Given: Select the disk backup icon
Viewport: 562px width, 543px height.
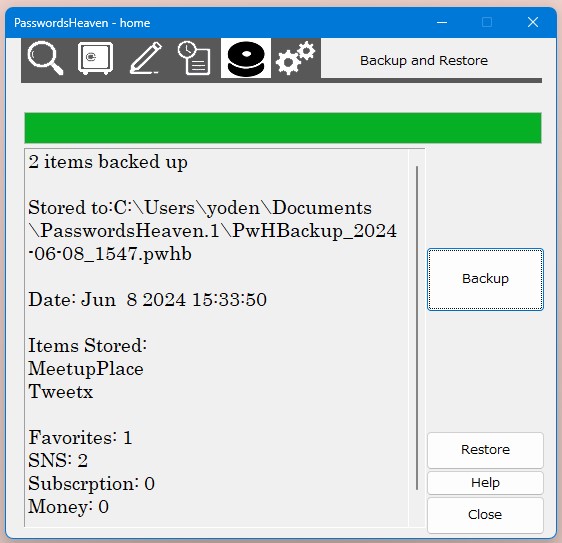Looking at the screenshot, I should click(246, 58).
